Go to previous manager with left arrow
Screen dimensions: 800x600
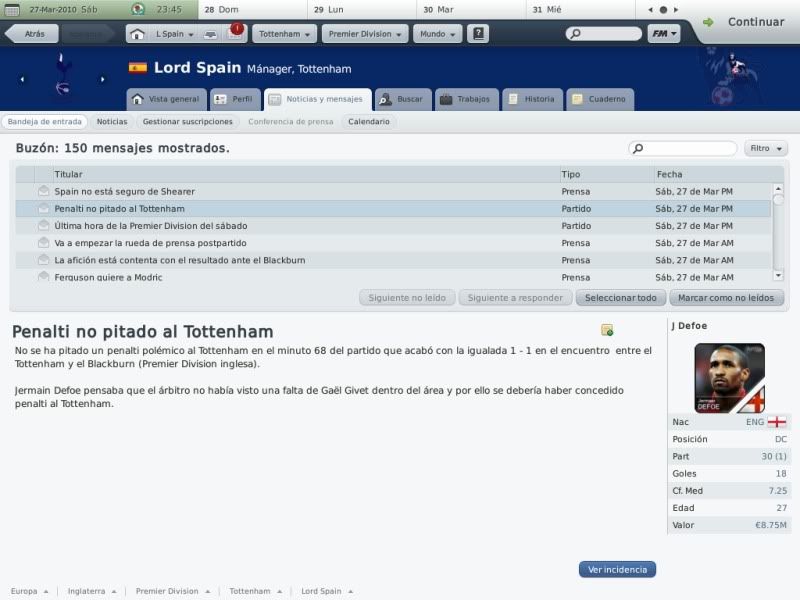click(22, 80)
